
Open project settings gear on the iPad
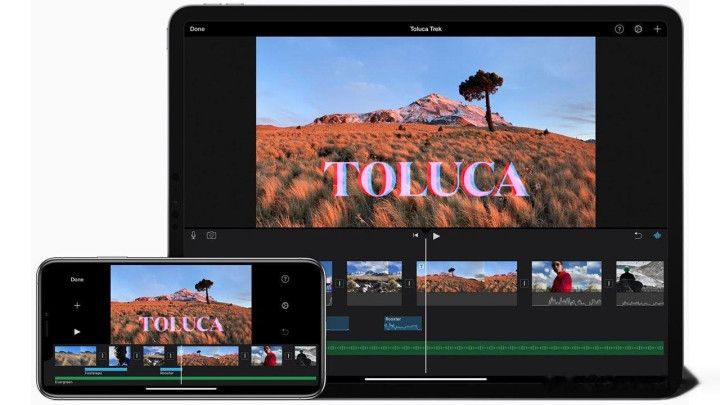click(638, 29)
